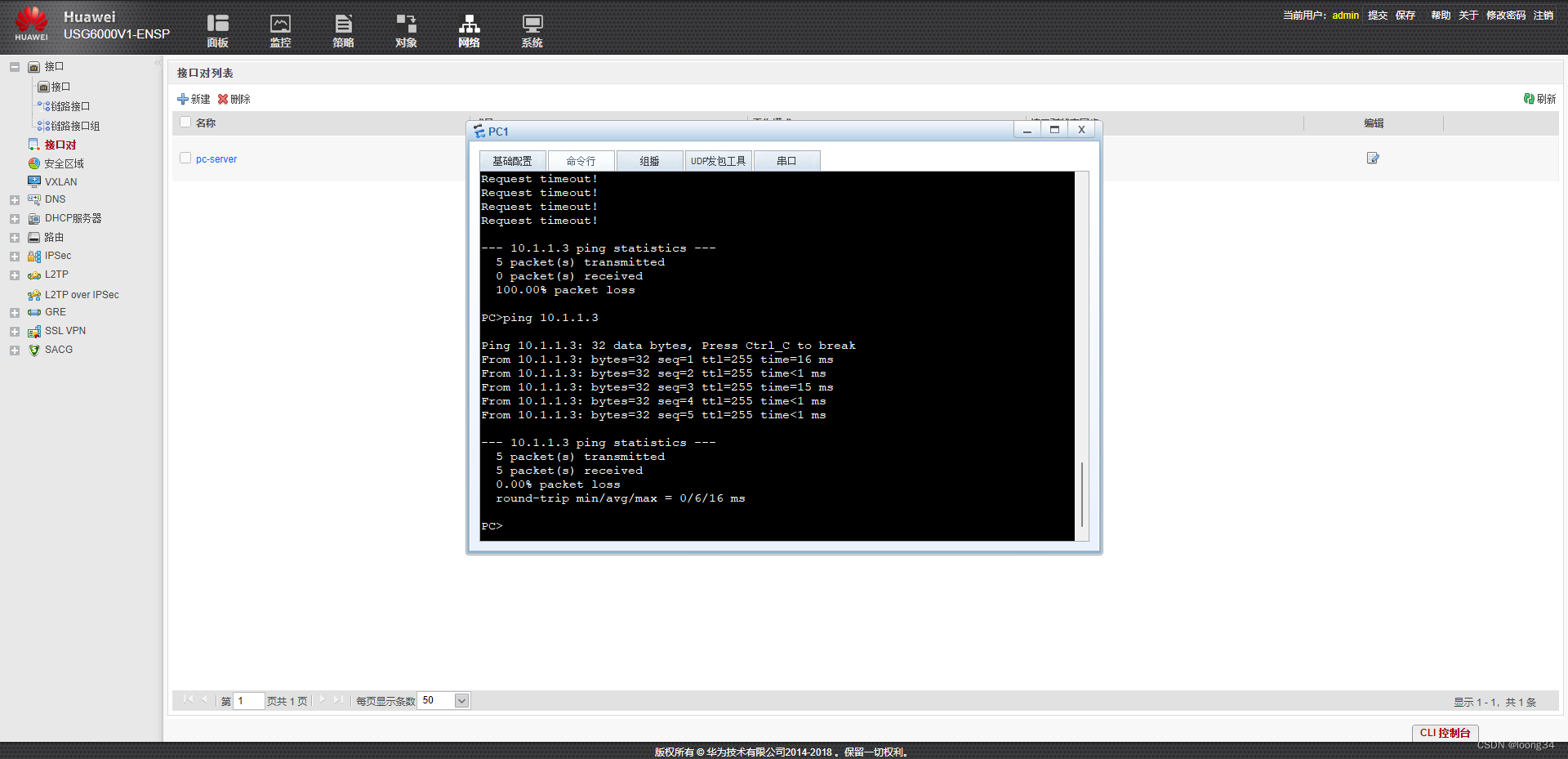Check the select-all checkbox beside 名称

[x=185, y=123]
